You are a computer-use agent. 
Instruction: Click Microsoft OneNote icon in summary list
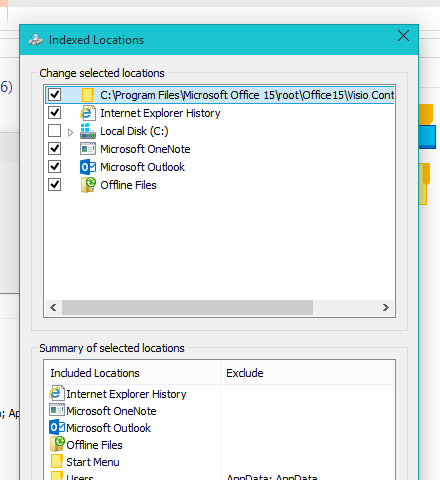[x=57, y=410]
